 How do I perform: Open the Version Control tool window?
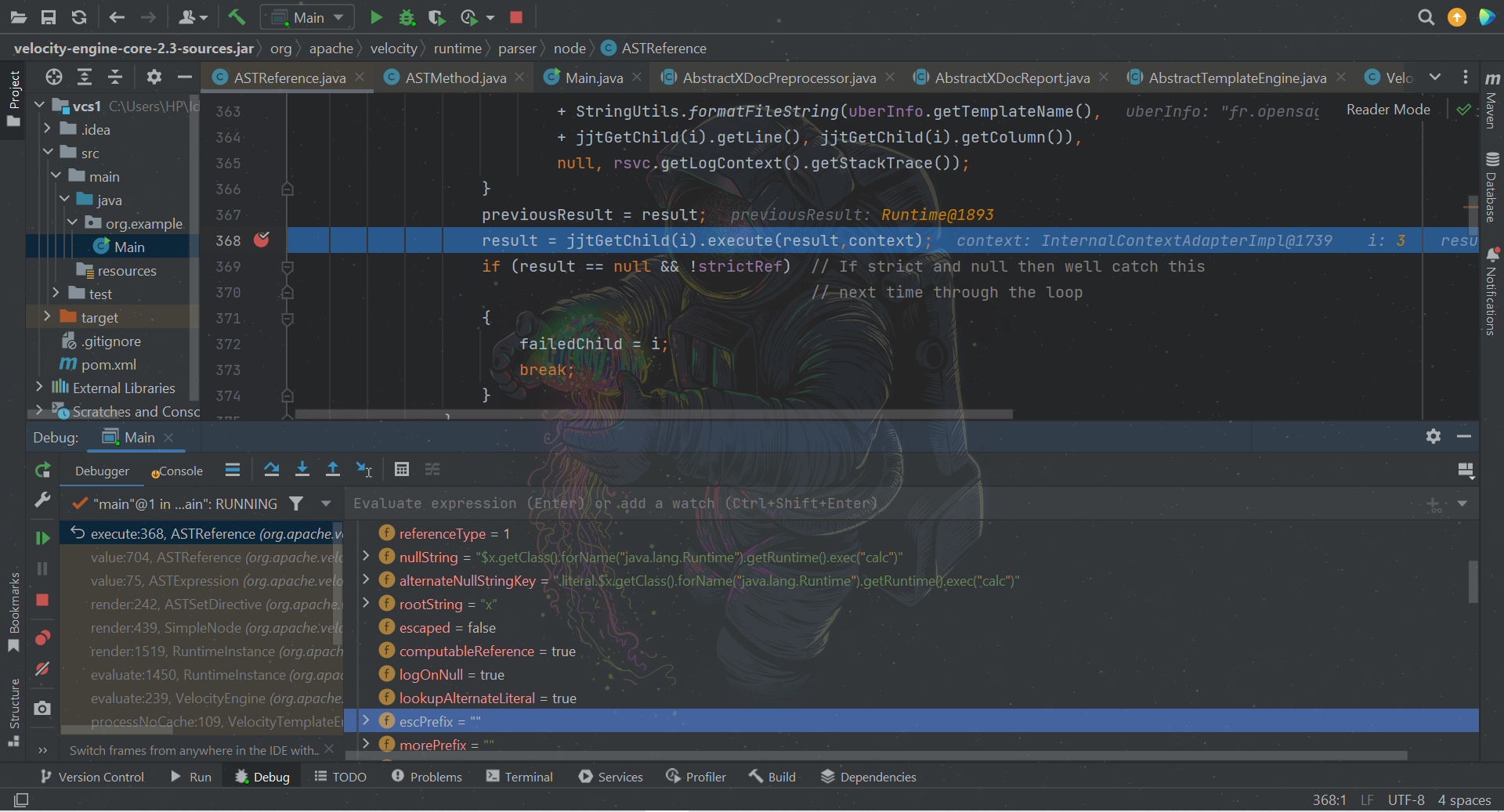click(x=92, y=776)
